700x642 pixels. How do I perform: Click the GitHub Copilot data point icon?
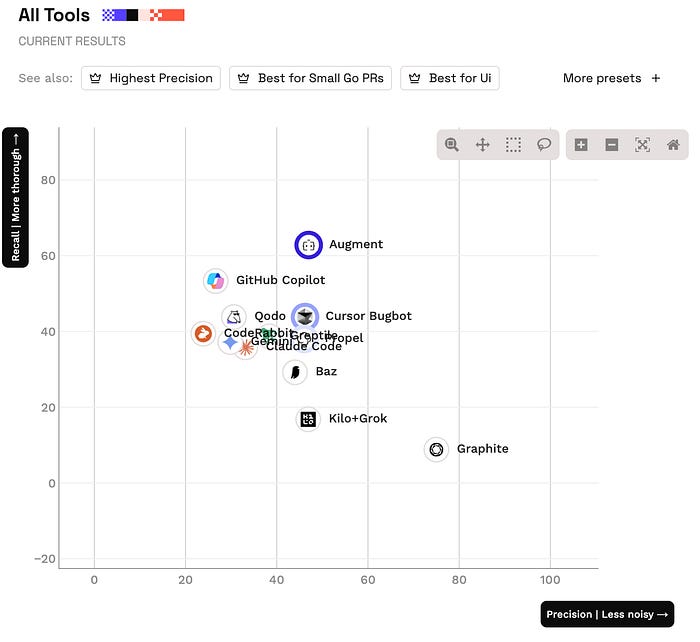(216, 281)
